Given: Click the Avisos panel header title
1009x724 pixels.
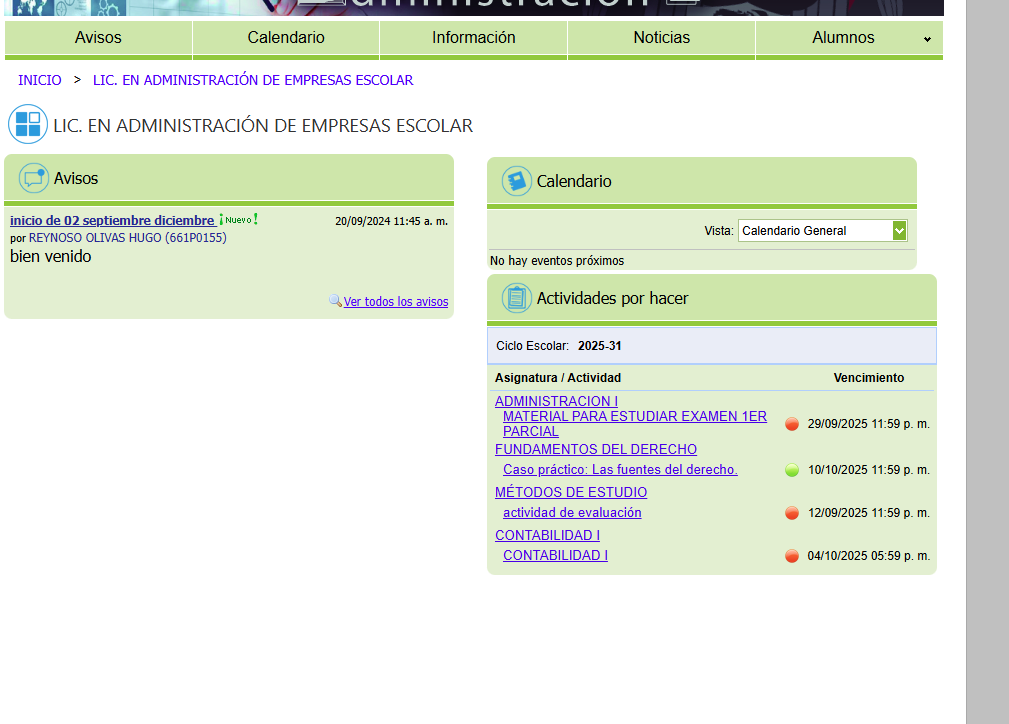Looking at the screenshot, I should tap(76, 178).
